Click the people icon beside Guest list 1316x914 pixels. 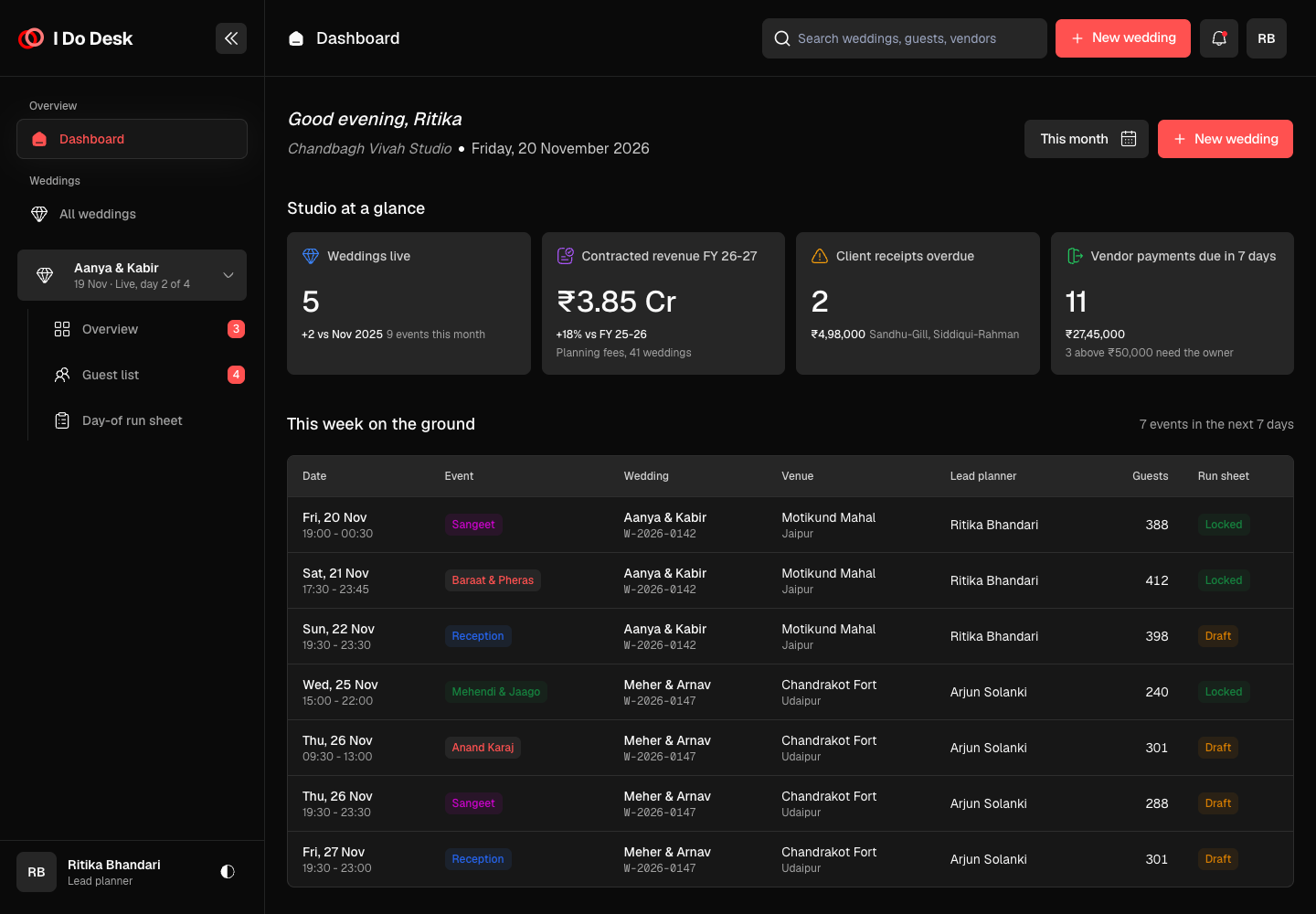62,375
